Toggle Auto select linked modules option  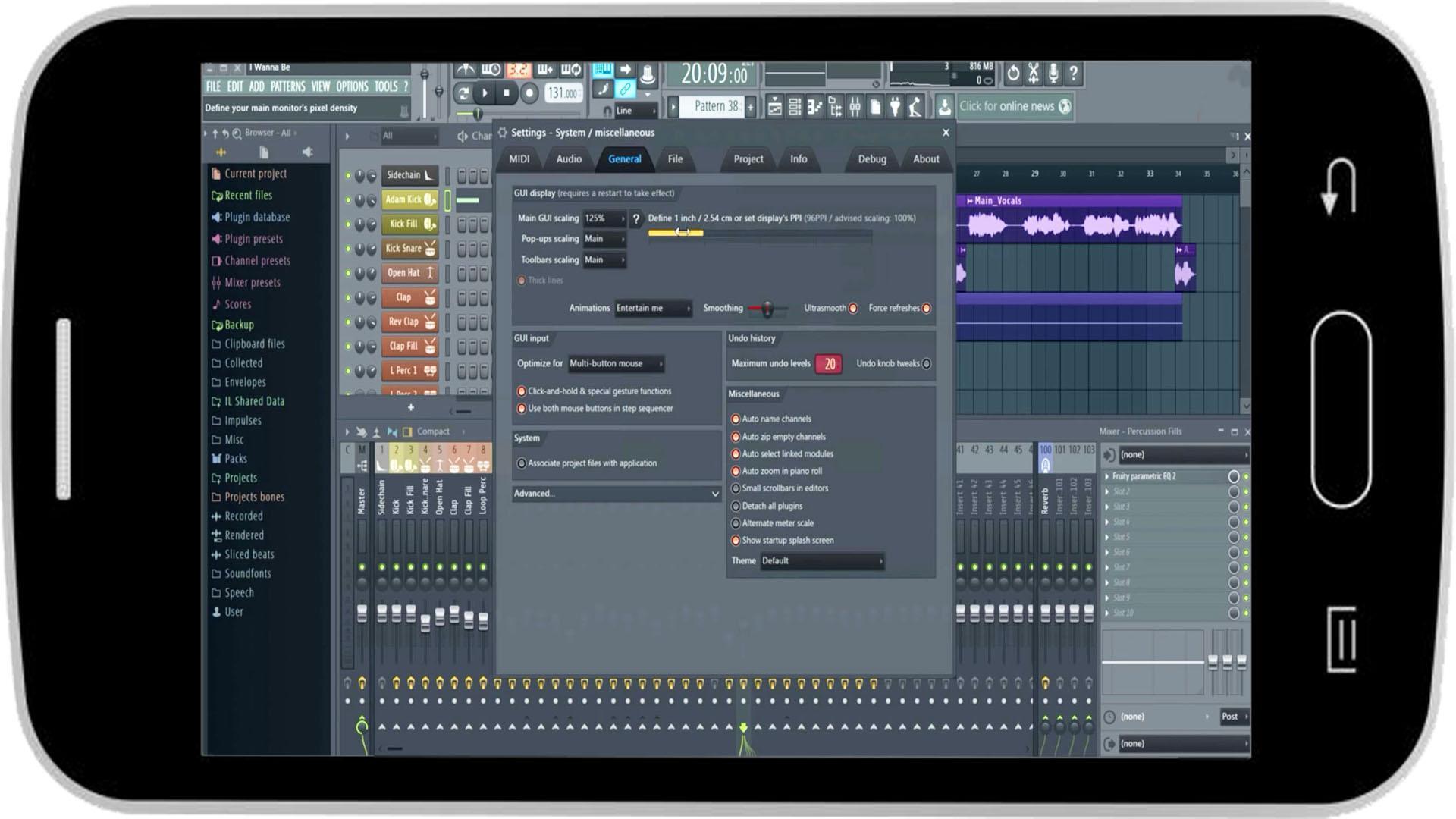[735, 453]
